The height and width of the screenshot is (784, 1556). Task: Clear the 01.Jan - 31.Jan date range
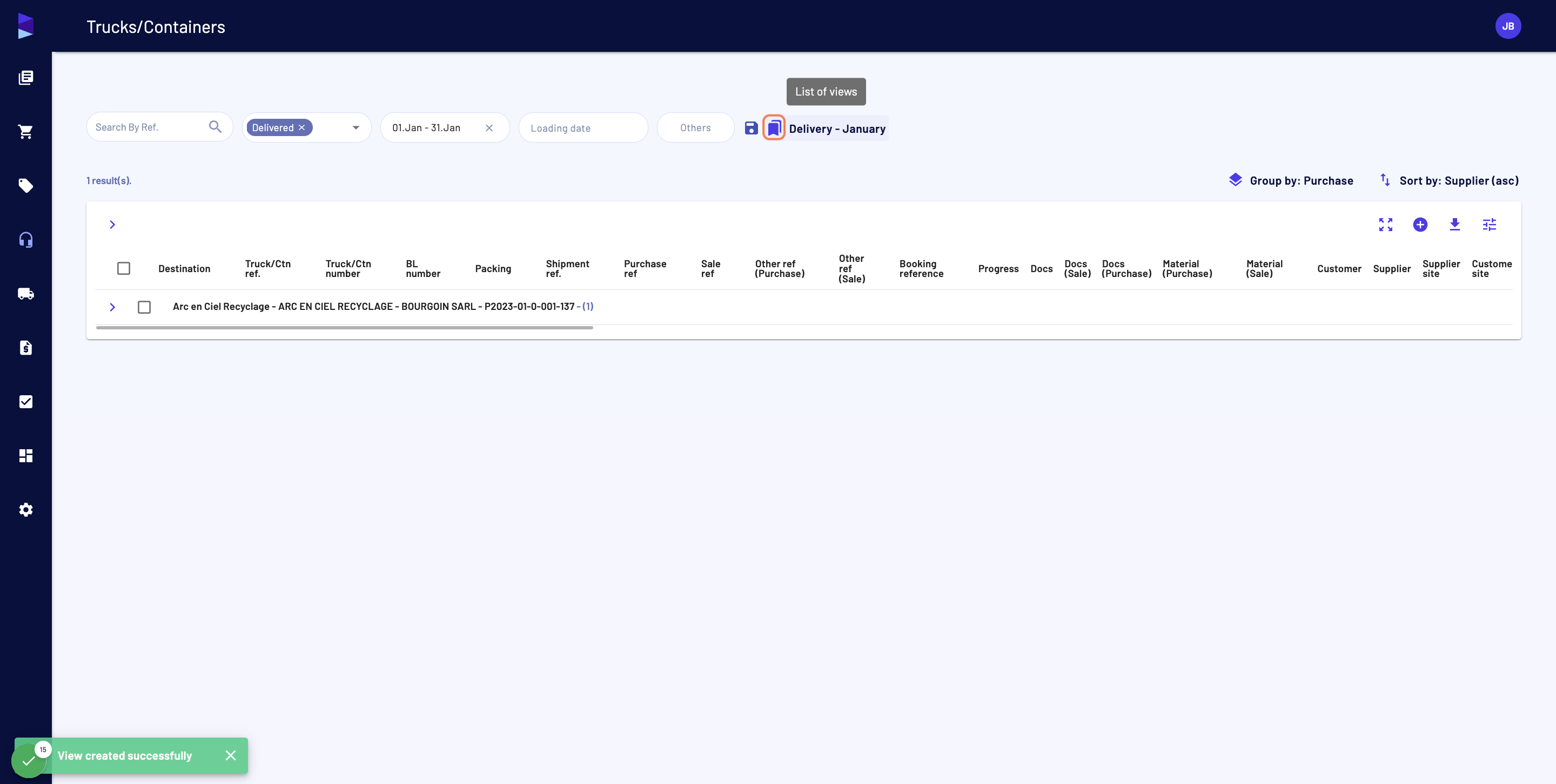[489, 128]
